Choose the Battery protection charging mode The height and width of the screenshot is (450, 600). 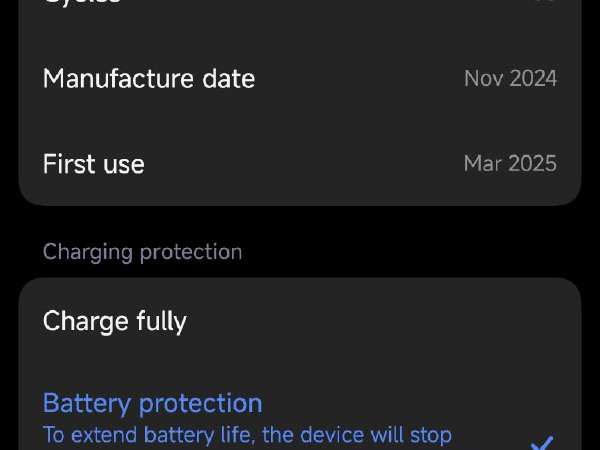point(300,411)
